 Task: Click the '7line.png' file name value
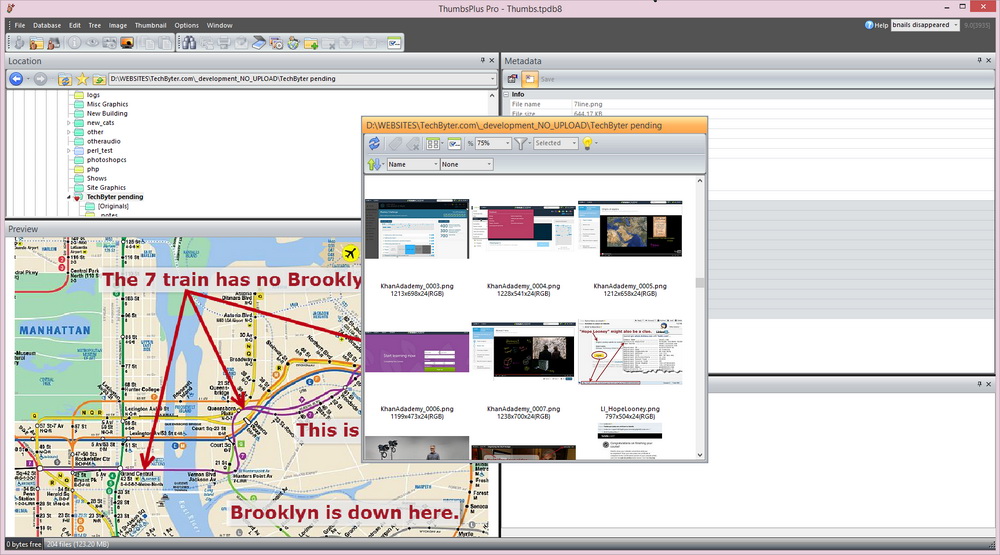click(587, 104)
